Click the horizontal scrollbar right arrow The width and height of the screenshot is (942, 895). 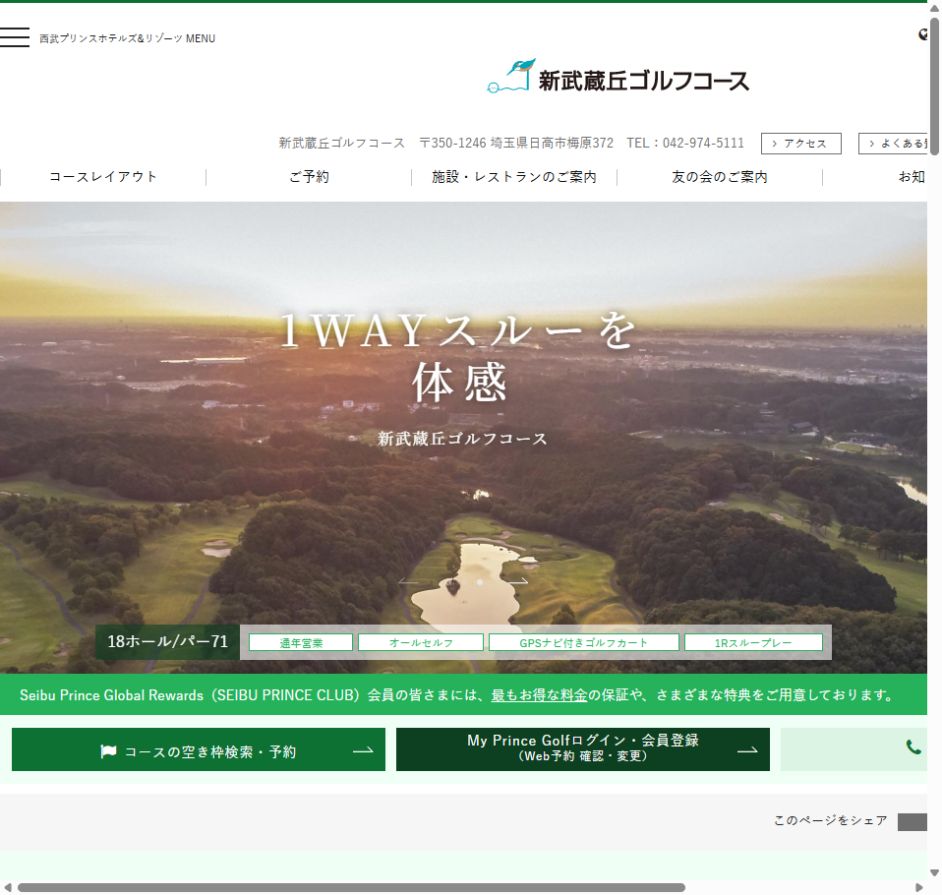pos(919,887)
